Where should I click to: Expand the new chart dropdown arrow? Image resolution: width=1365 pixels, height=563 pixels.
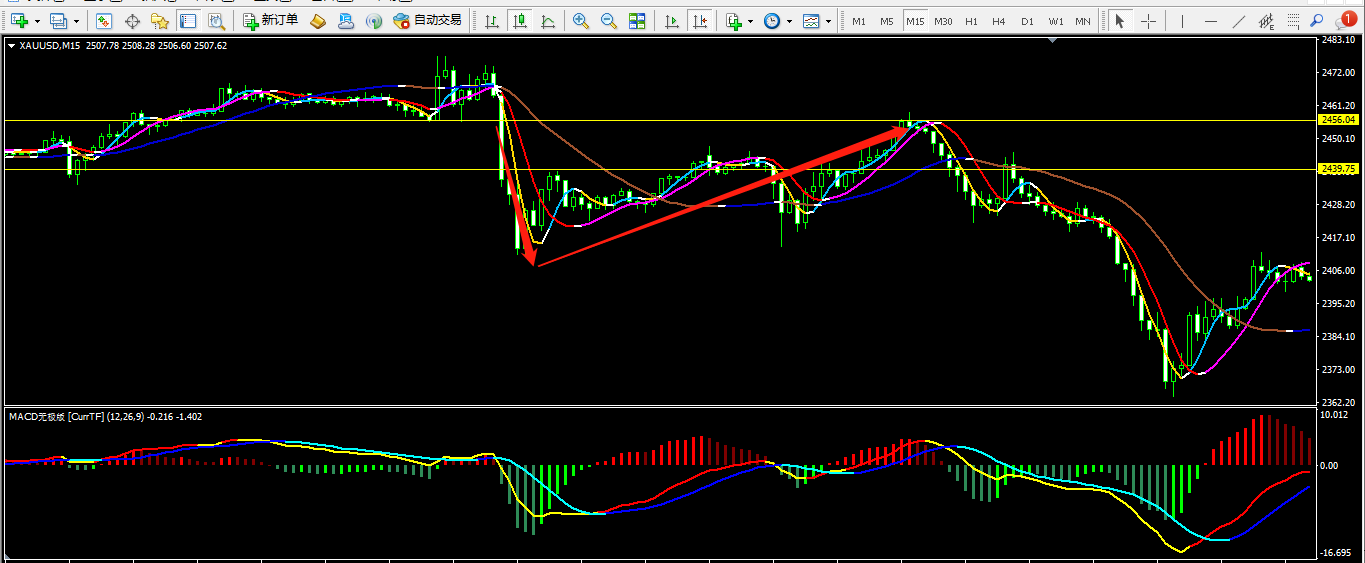click(38, 21)
